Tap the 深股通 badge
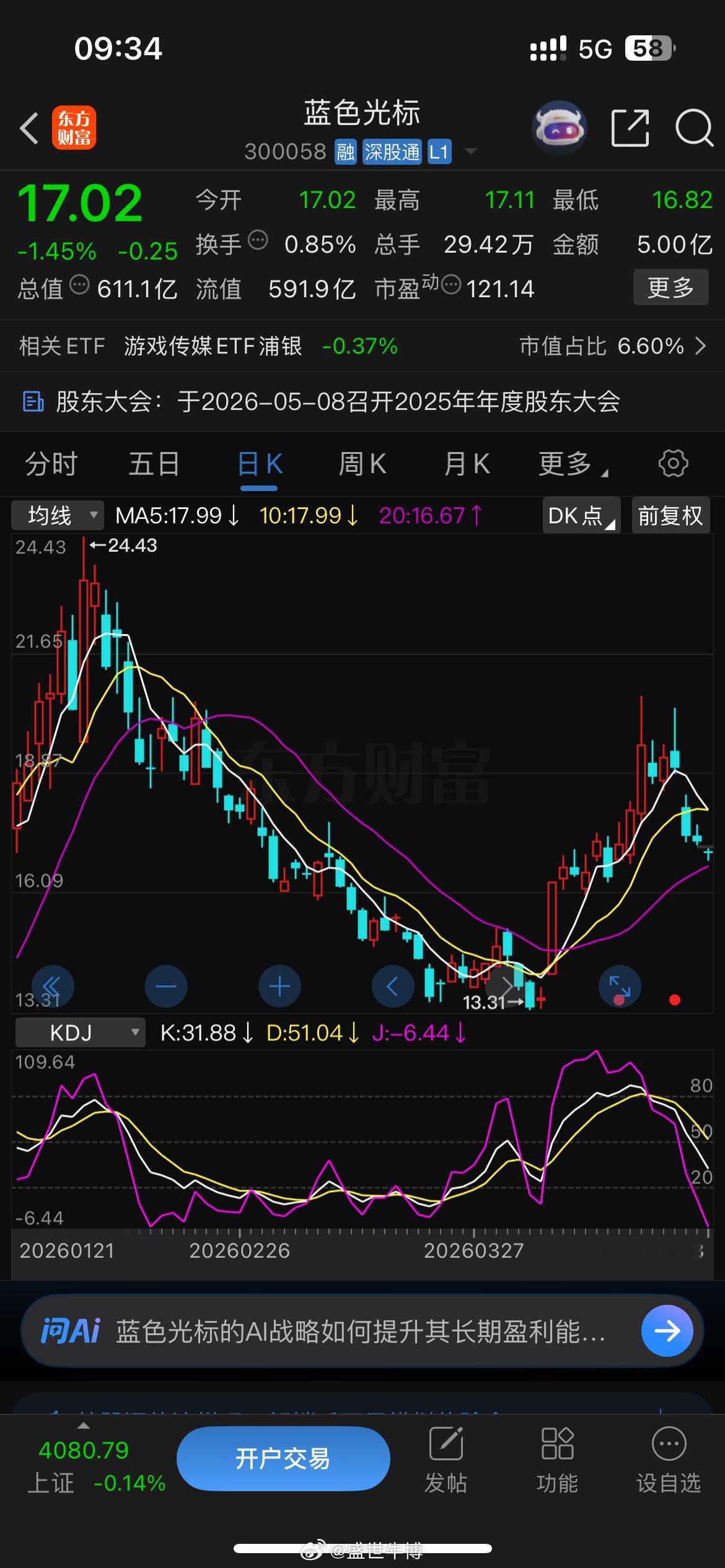Screen dimensions: 725x1568 (392, 152)
